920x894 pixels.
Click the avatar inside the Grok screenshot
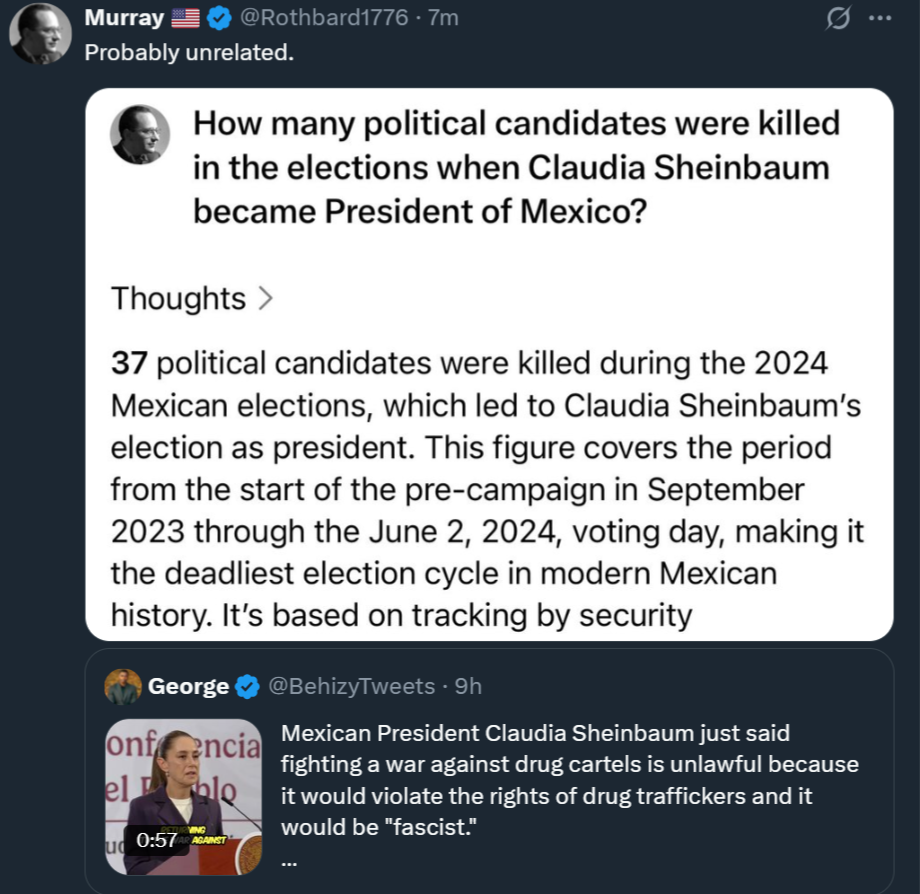(139, 134)
